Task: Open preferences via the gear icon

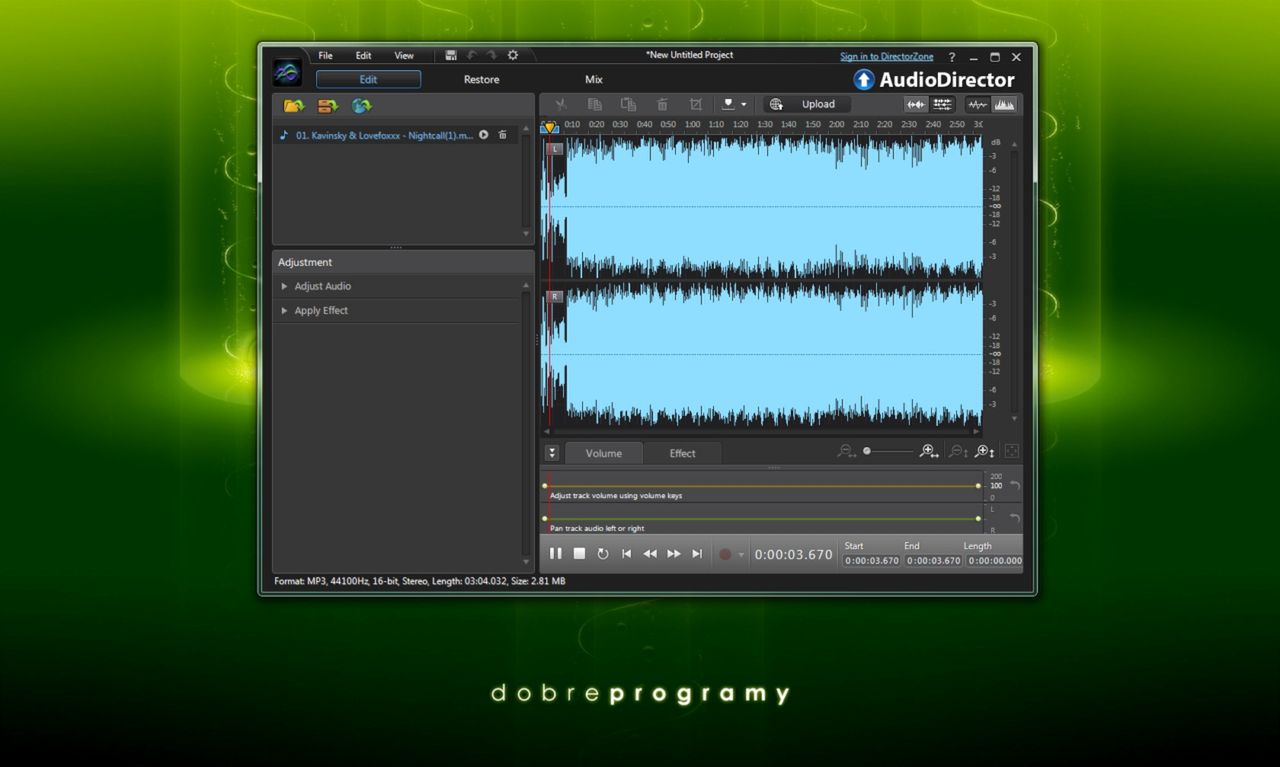Action: 513,55
